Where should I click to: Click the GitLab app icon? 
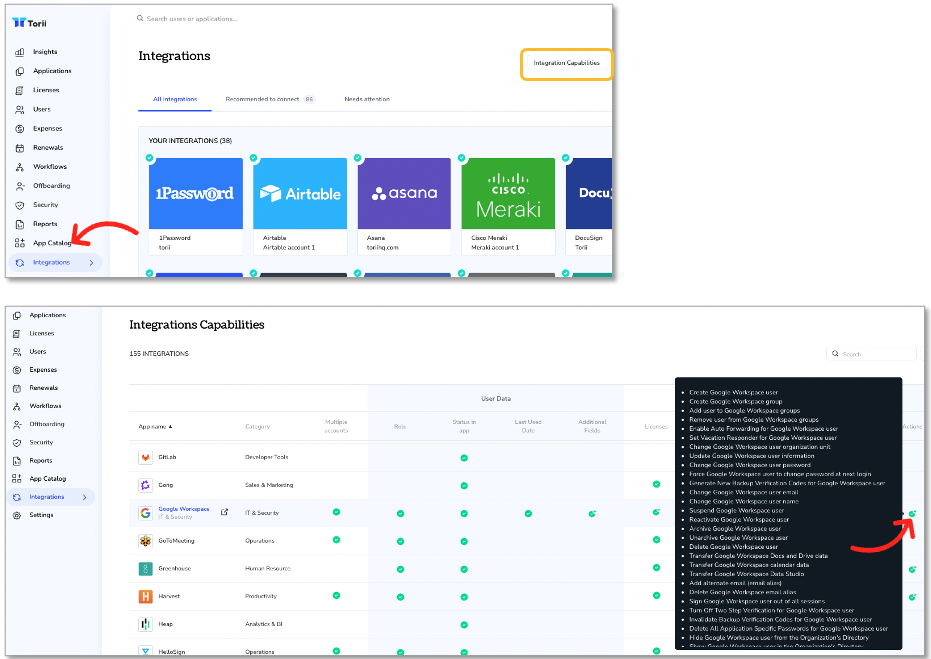(x=145, y=458)
